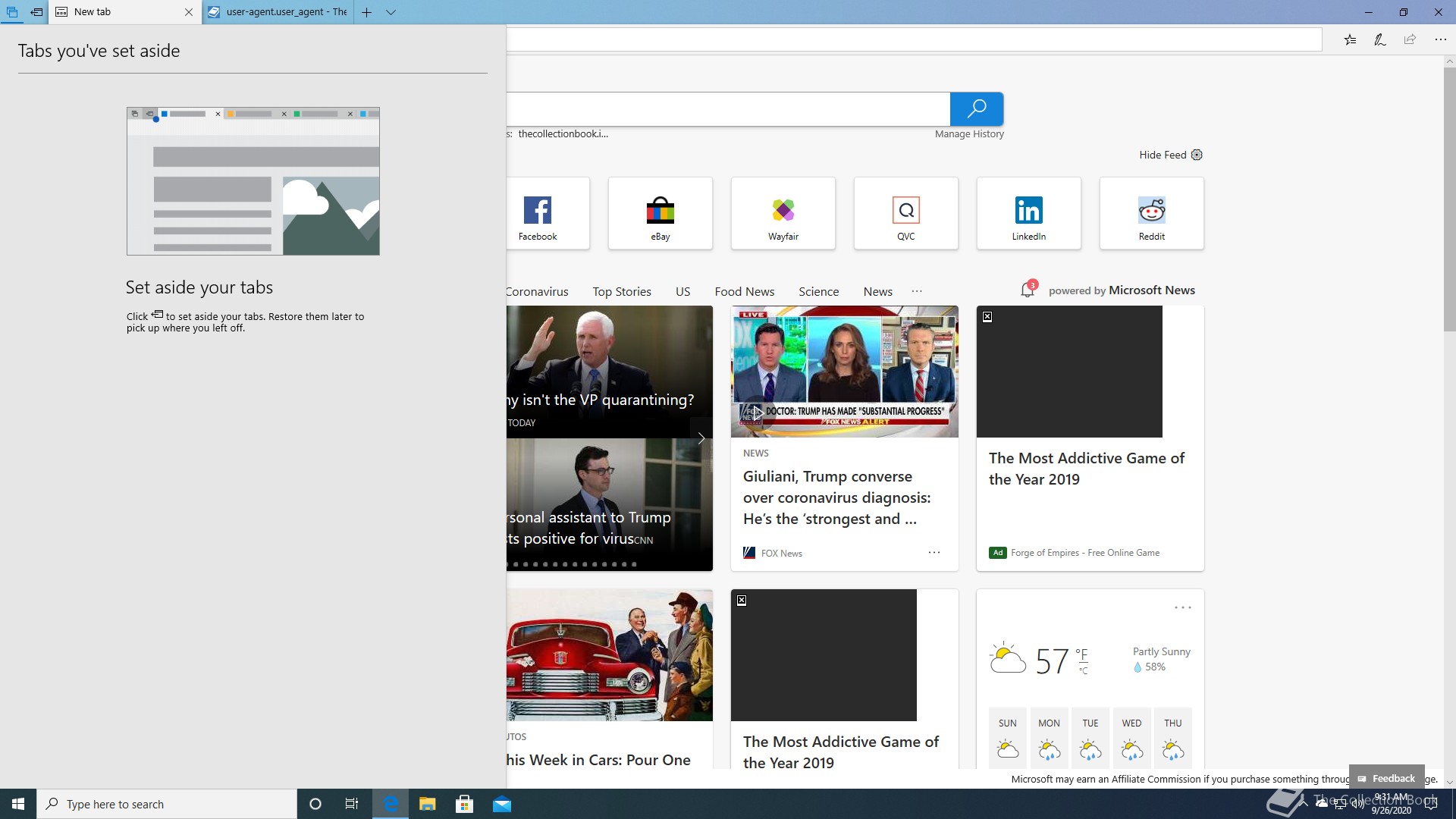This screenshot has height=819, width=1456.
Task: Open the VP quarantining headline story
Action: click(600, 400)
